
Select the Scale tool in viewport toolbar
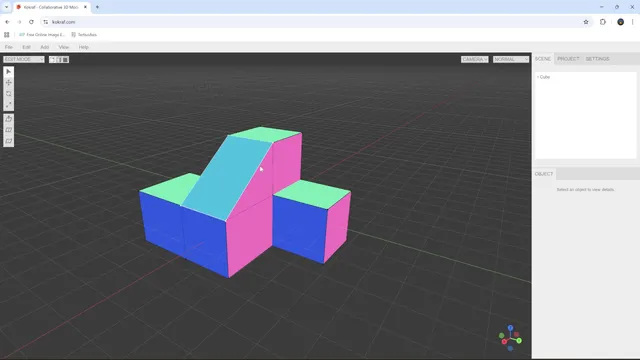(9, 105)
